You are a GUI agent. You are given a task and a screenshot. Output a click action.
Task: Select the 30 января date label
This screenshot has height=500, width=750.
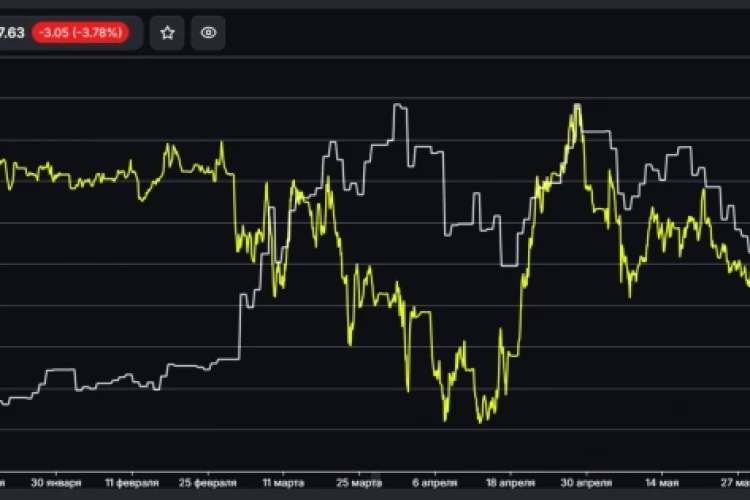pyautogui.click(x=56, y=483)
